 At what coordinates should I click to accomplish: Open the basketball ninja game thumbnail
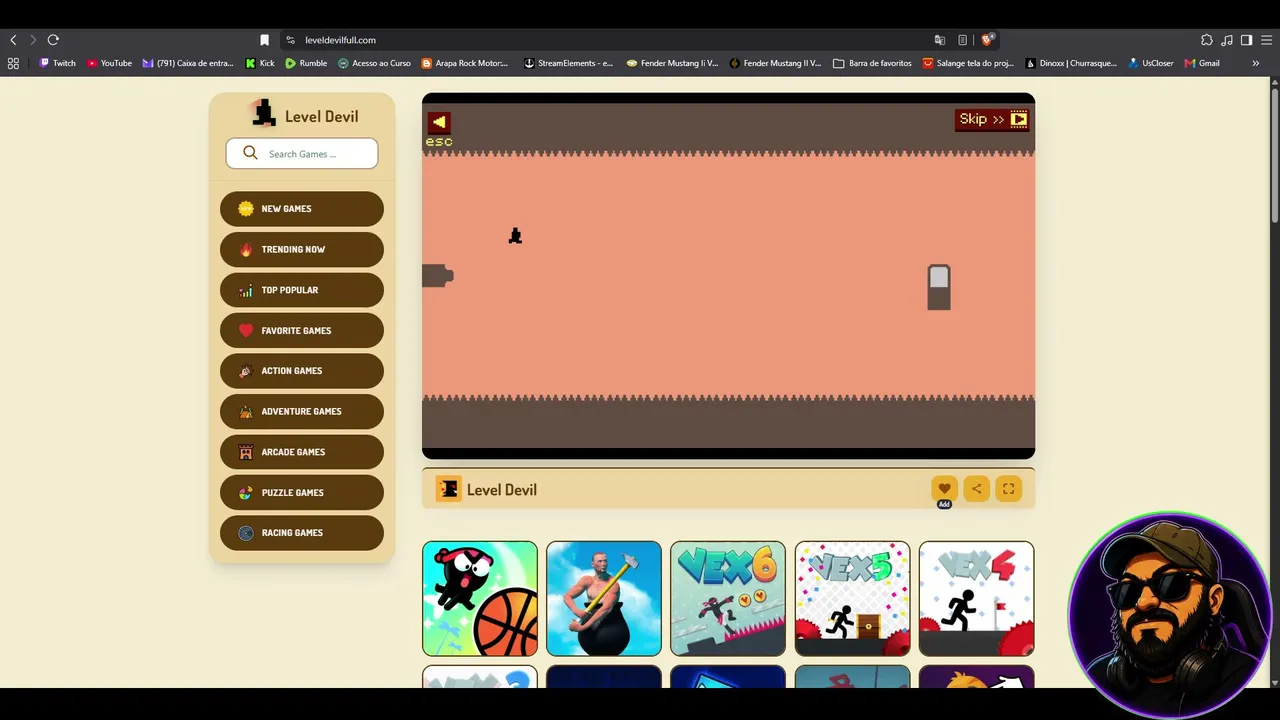coord(480,599)
